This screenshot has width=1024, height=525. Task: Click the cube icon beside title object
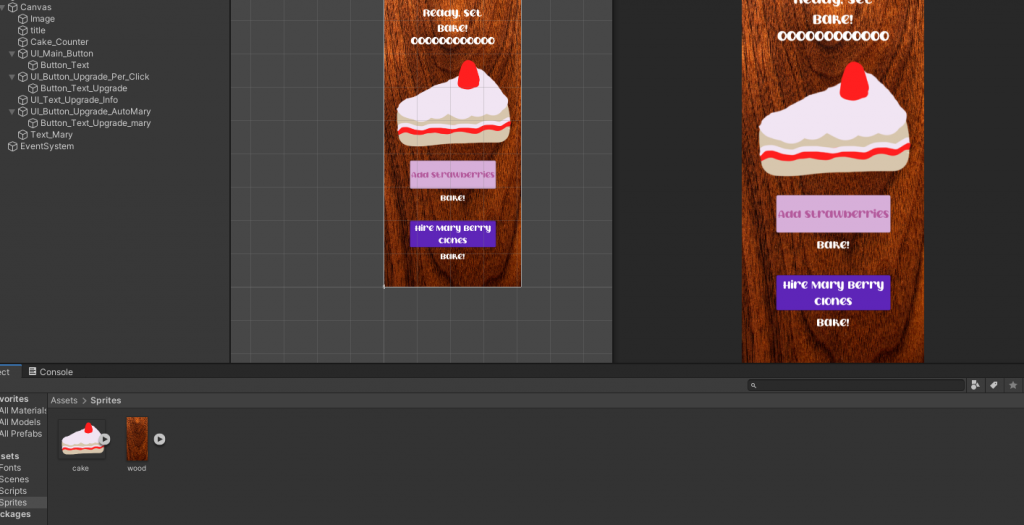23,31
